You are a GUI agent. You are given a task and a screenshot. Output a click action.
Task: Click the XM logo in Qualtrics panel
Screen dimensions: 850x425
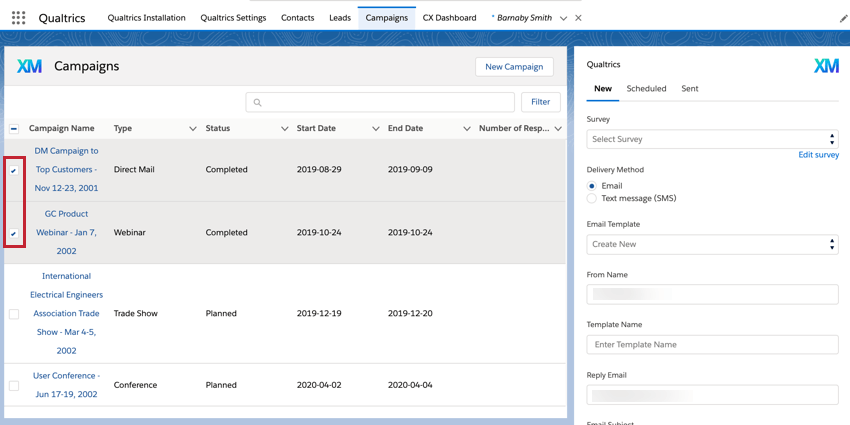(x=826, y=65)
